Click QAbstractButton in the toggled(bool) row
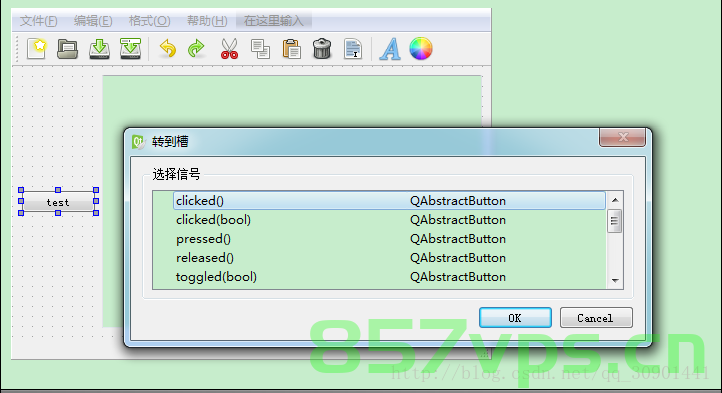The image size is (722, 393). [x=458, y=276]
